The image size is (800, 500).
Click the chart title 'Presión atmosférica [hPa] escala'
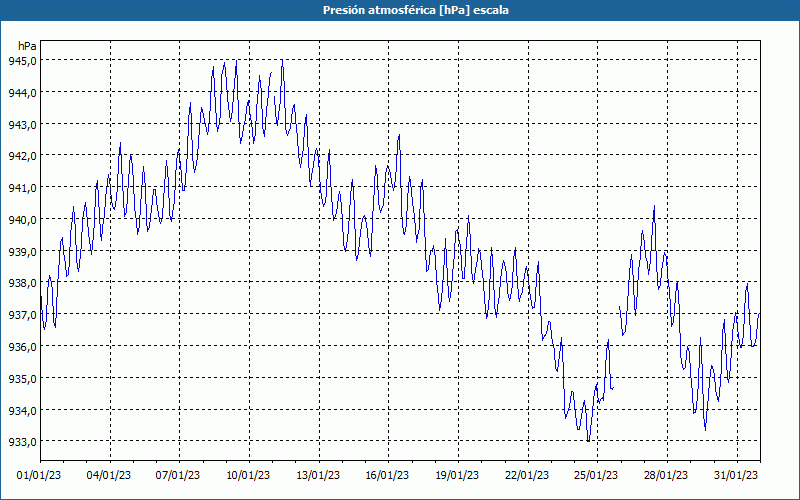(x=416, y=10)
